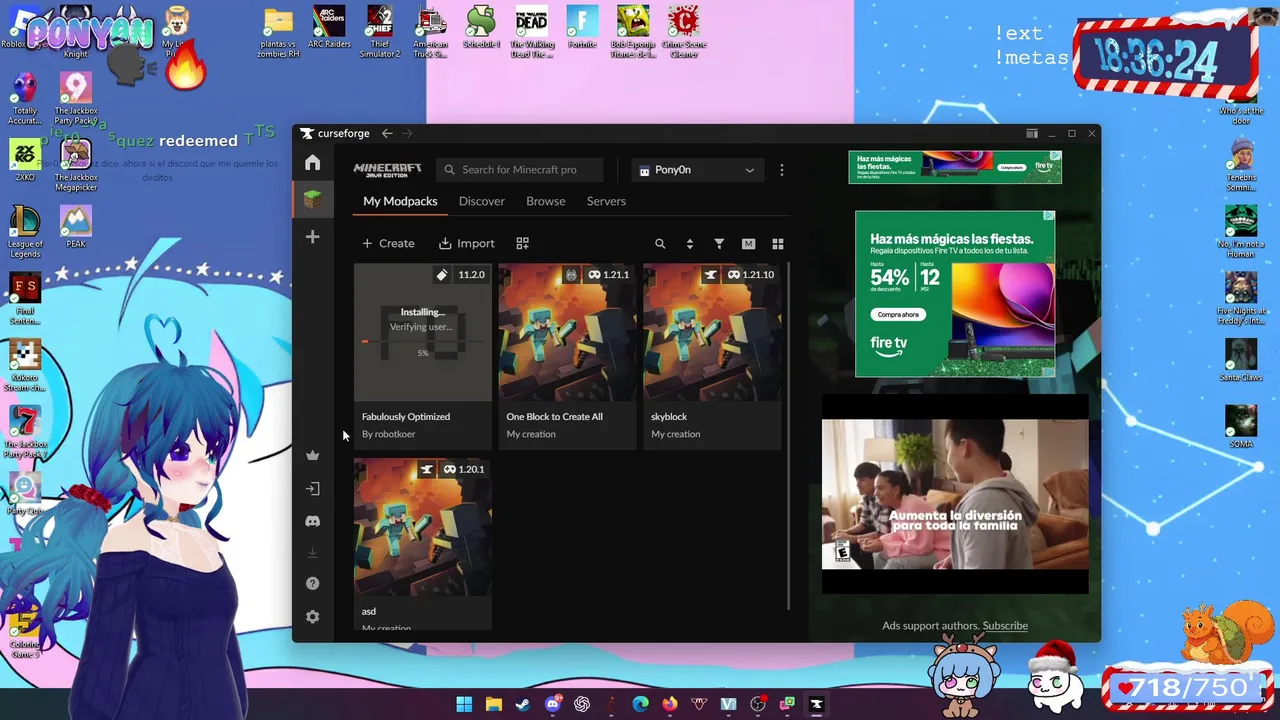Open the Discord icon in CurseForge sidebar
1280x720 pixels.
click(x=313, y=521)
